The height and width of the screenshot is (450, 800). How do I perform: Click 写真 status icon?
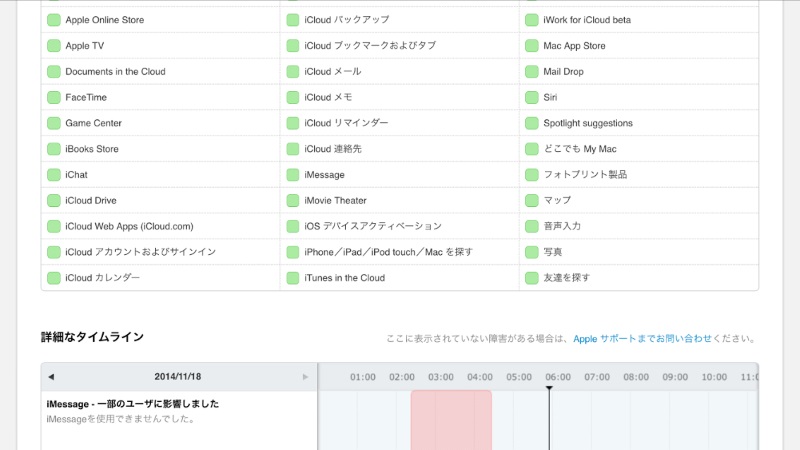[x=532, y=252]
